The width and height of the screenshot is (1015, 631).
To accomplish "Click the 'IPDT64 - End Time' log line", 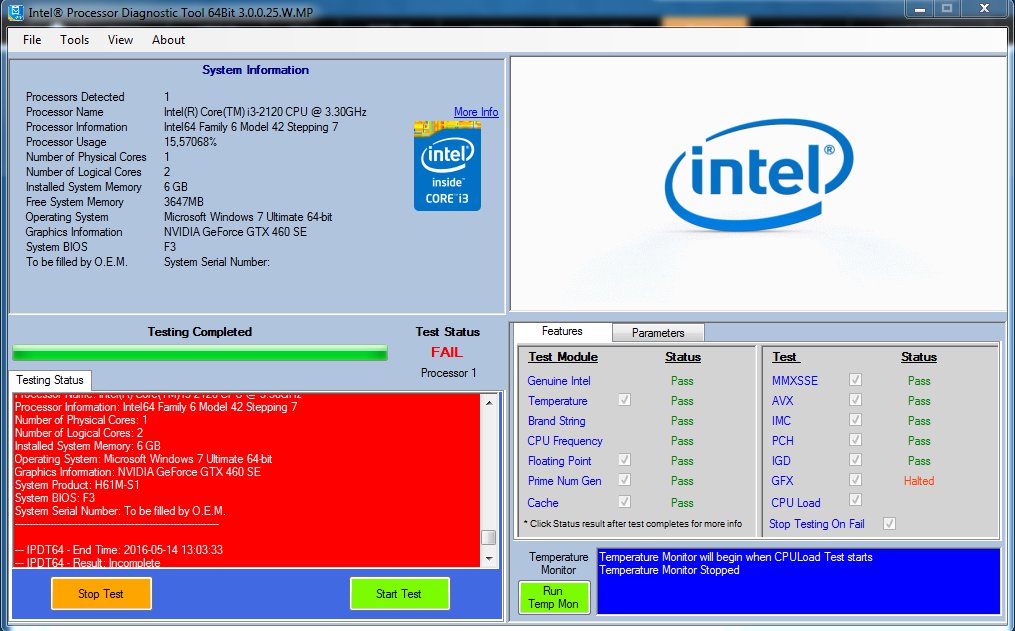I will (x=118, y=549).
